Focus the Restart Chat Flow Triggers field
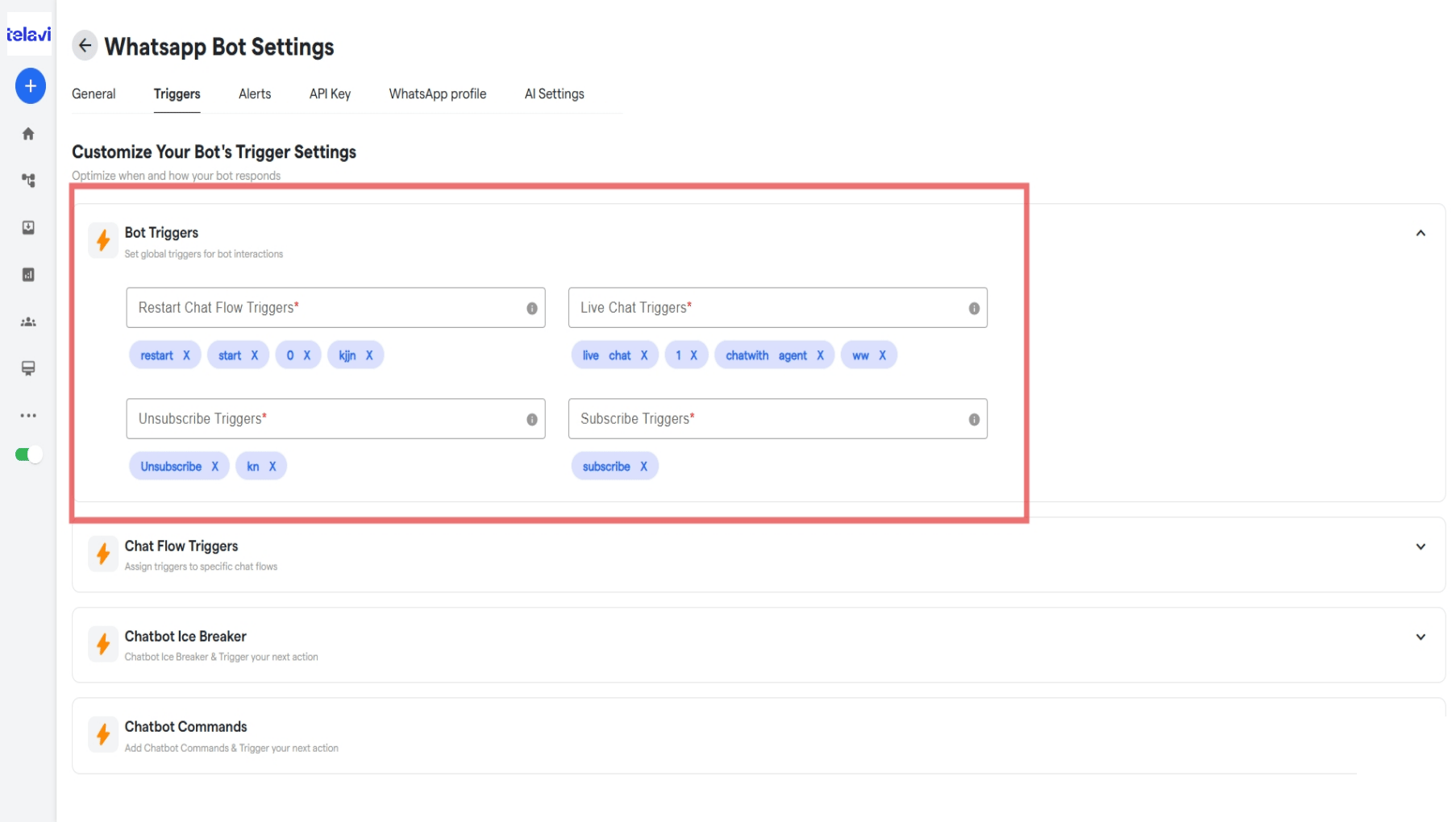This screenshot has height=822, width=1456. (x=335, y=308)
